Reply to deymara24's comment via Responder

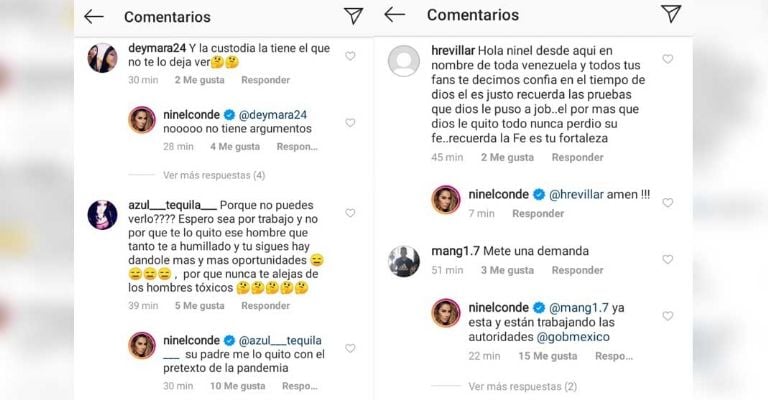pyautogui.click(x=265, y=80)
